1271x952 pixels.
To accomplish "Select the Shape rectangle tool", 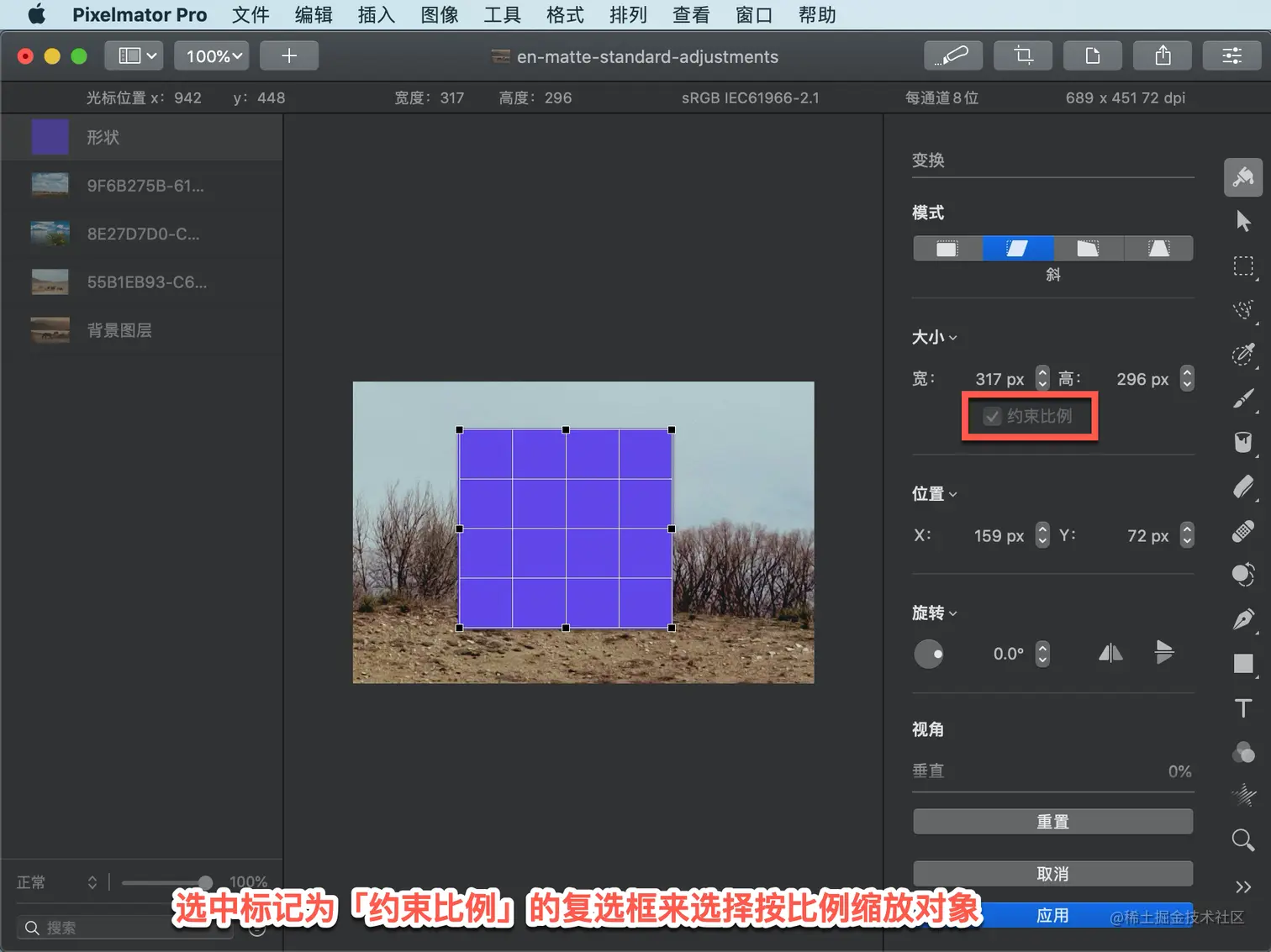I will point(1243,664).
